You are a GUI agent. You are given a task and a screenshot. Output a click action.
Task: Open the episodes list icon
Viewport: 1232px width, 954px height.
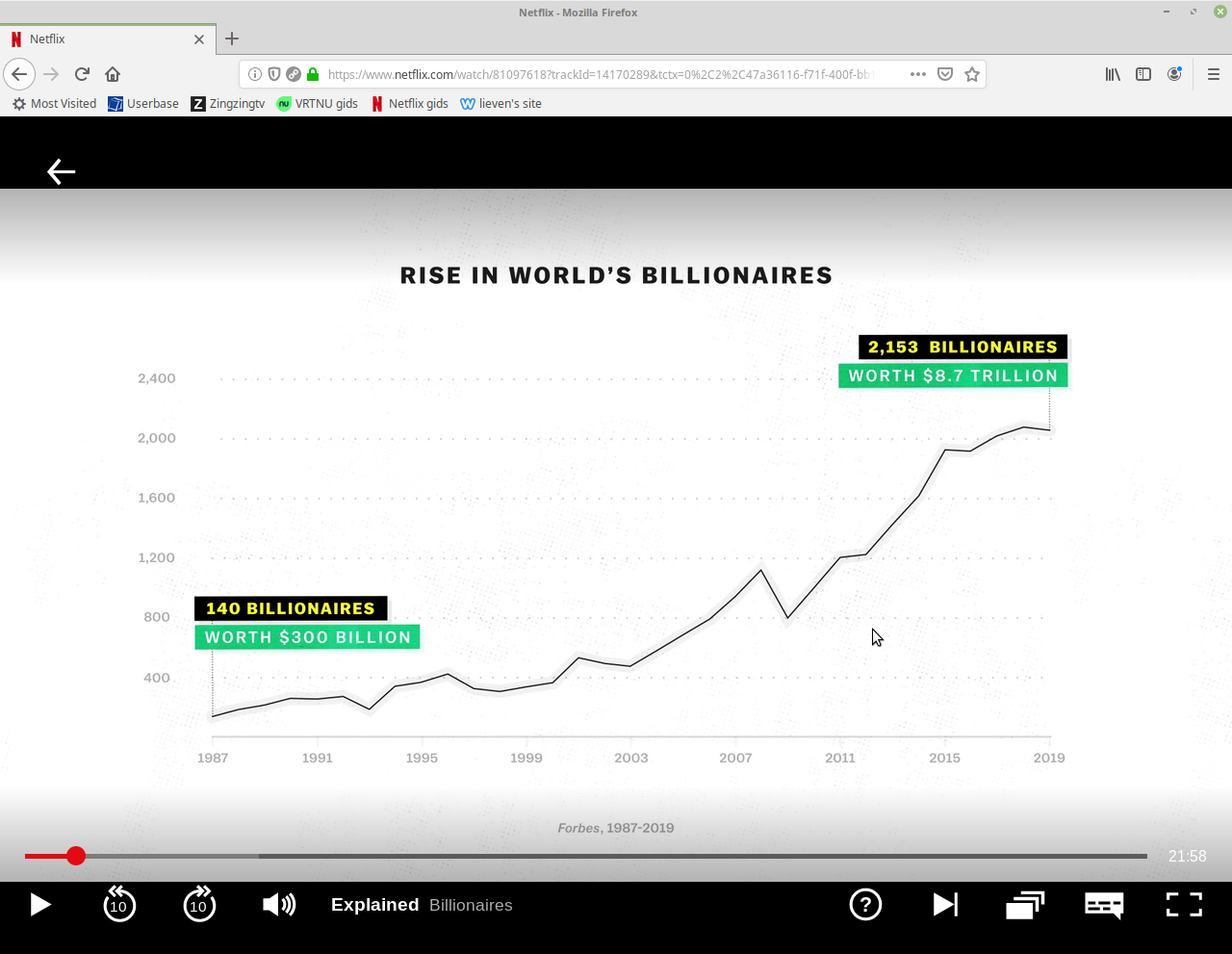1025,905
